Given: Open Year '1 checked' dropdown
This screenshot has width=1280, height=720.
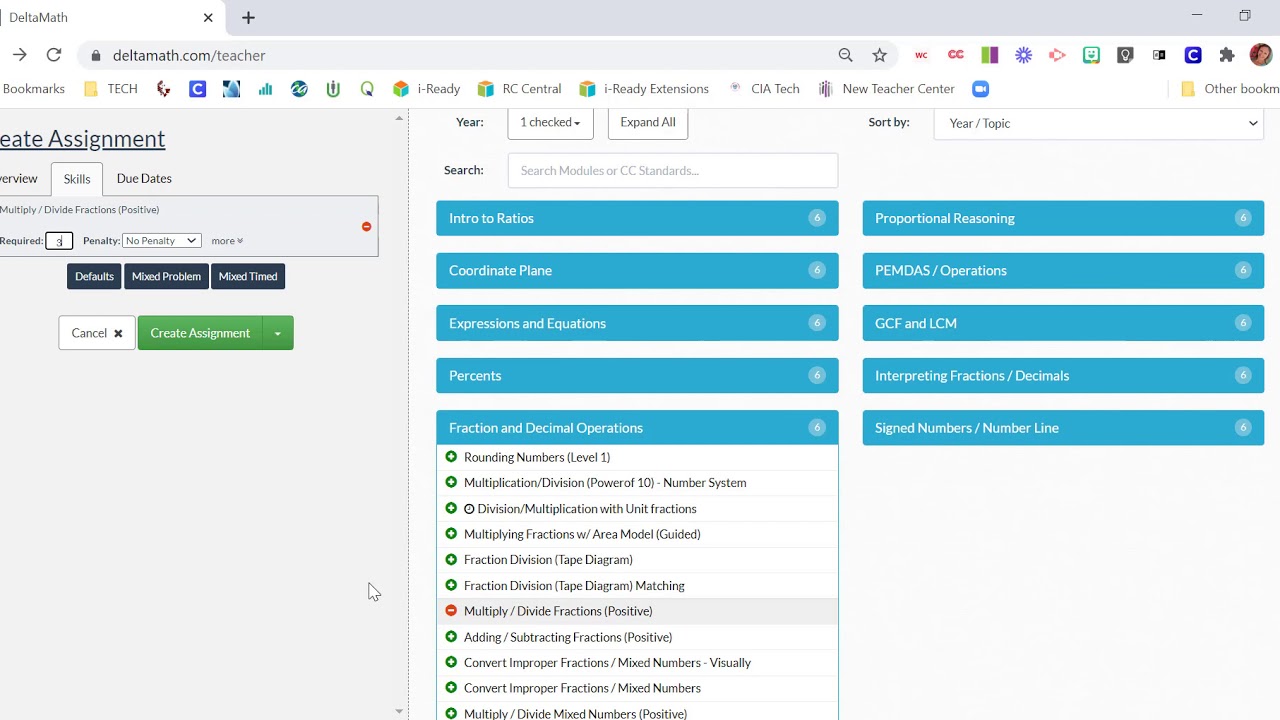Looking at the screenshot, I should 550,123.
